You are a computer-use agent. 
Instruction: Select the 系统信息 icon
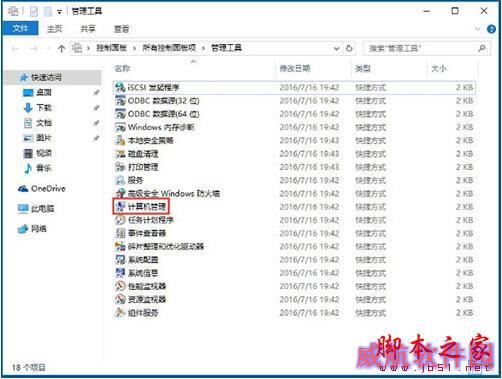[x=120, y=273]
